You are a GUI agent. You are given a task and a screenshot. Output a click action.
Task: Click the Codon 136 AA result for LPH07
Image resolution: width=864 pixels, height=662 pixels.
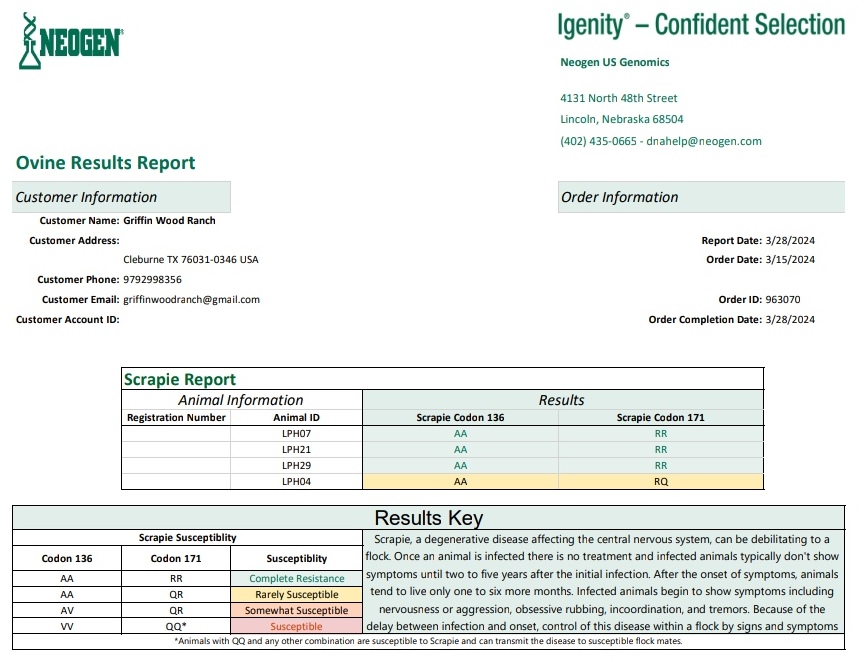tap(461, 434)
